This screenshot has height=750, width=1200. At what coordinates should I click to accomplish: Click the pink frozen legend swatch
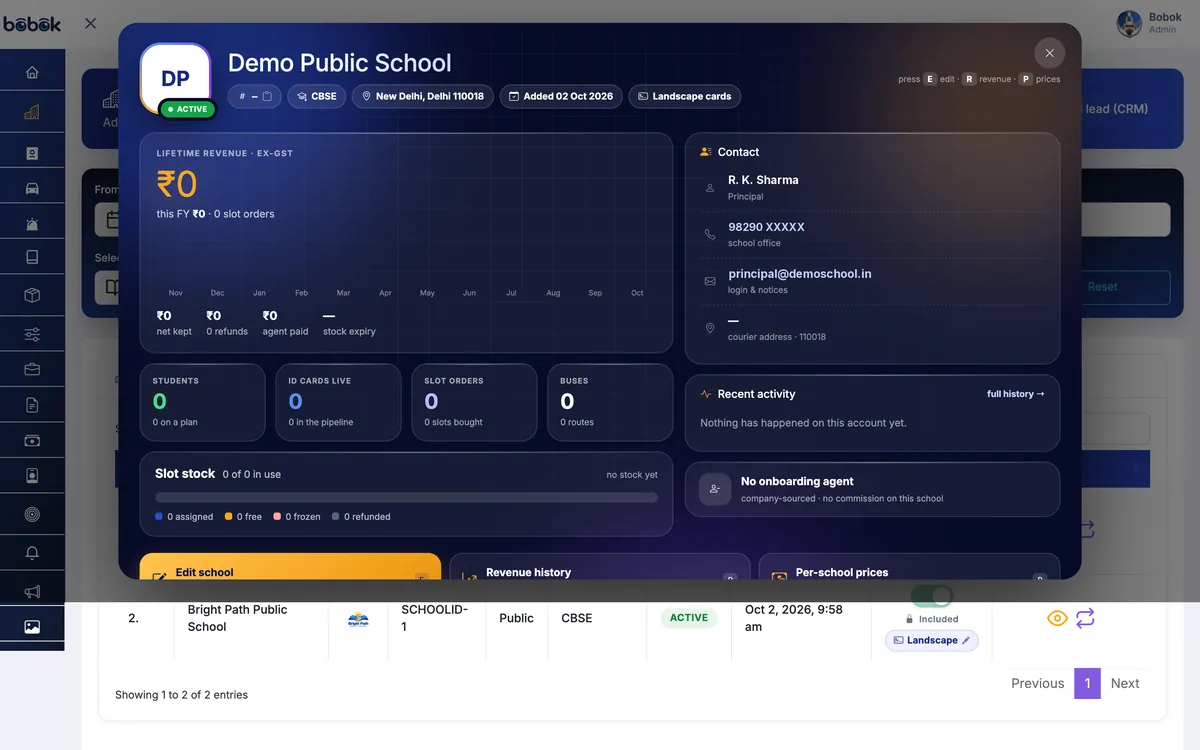click(277, 517)
